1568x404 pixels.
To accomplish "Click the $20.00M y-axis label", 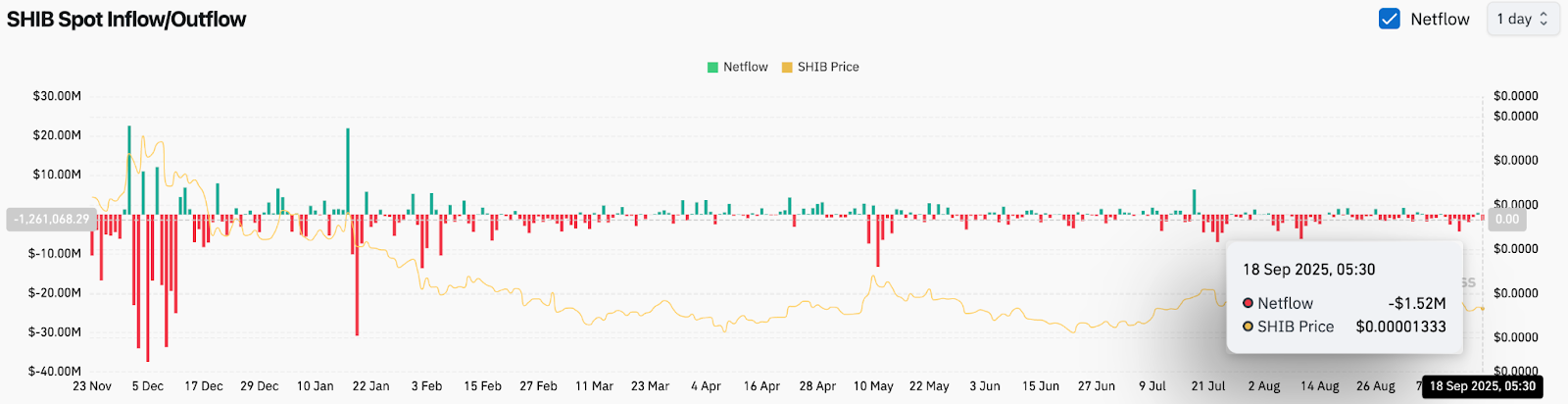I will tap(58, 135).
